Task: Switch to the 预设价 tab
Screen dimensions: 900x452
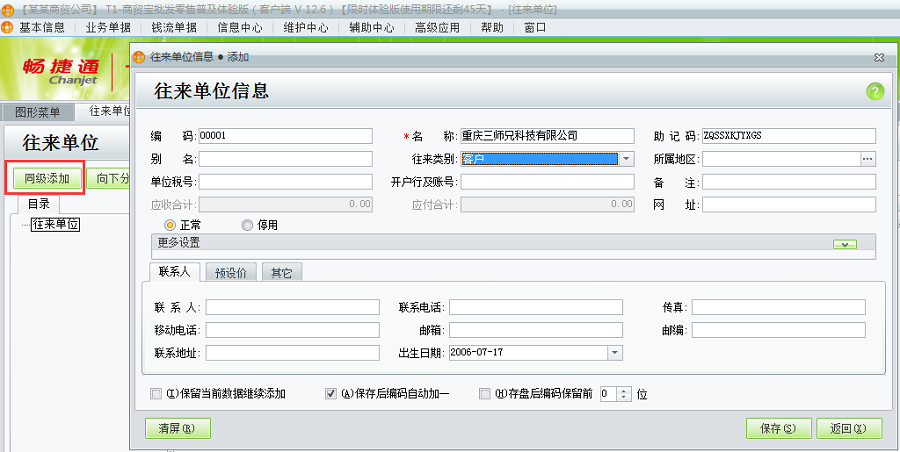Action: pos(231,273)
